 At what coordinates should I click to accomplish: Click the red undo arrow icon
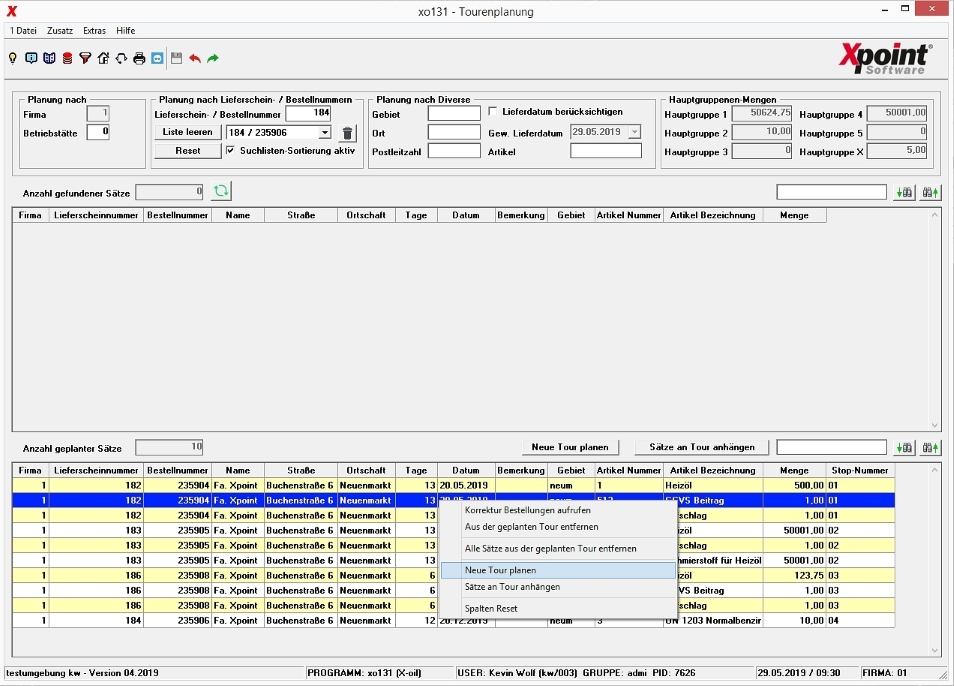(x=195, y=58)
